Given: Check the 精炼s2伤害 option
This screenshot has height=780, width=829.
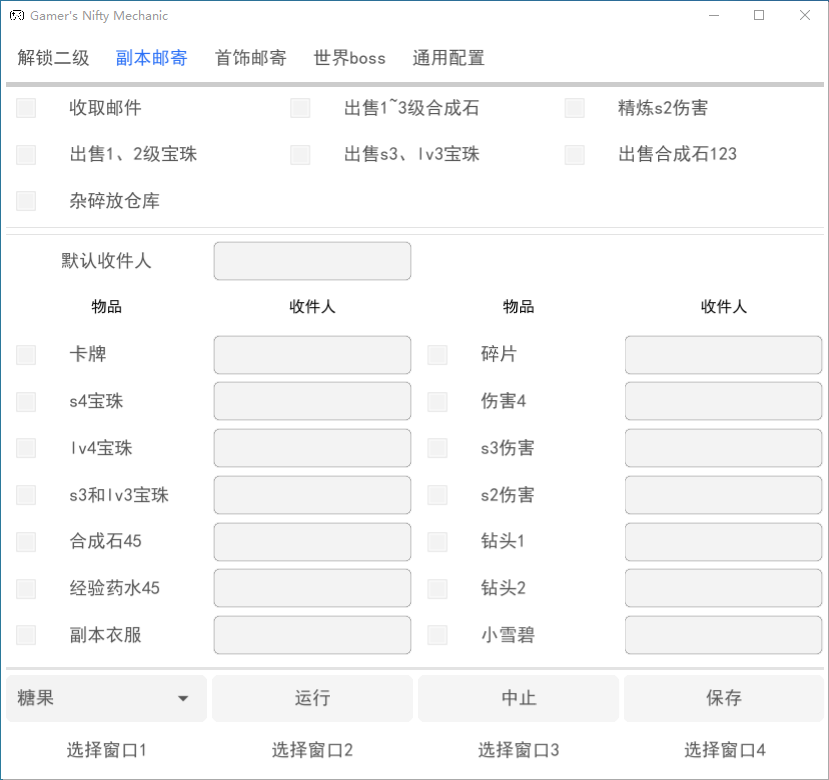Looking at the screenshot, I should (574, 108).
